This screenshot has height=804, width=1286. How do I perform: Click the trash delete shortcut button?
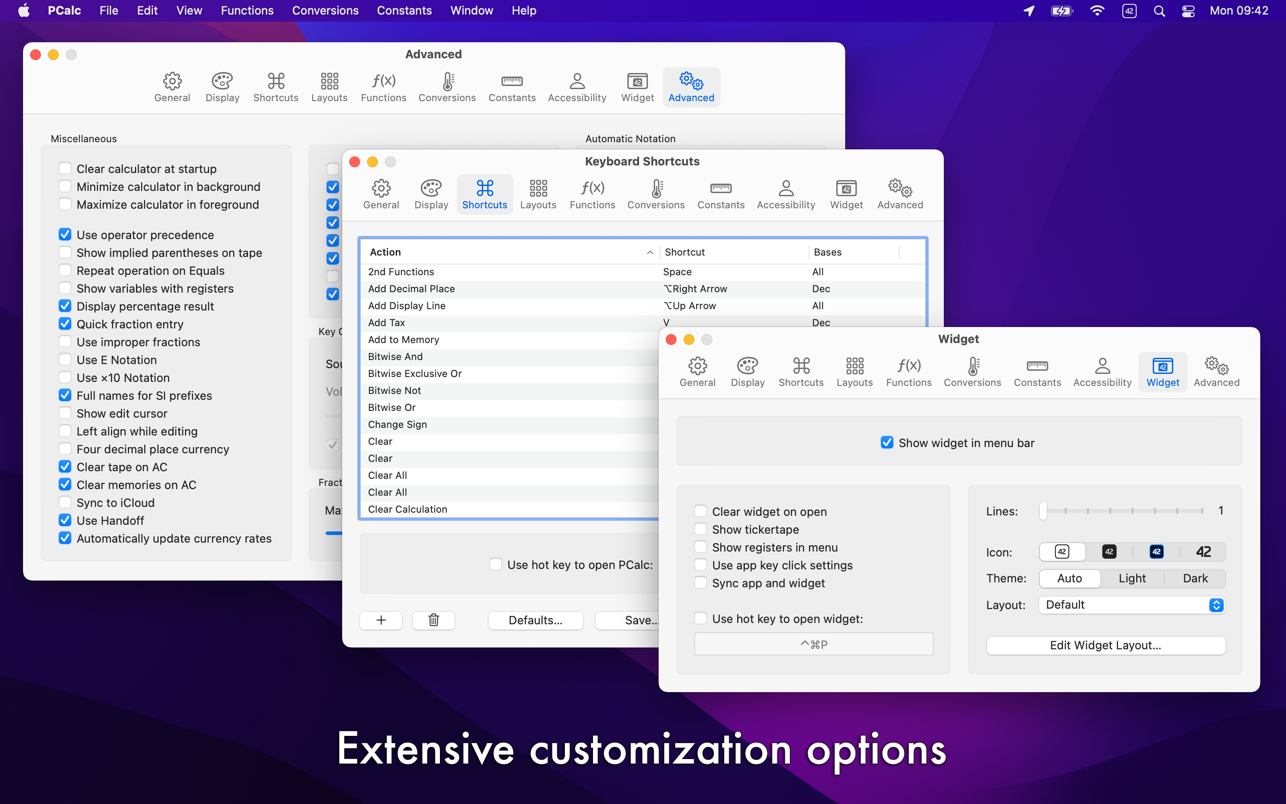(434, 620)
